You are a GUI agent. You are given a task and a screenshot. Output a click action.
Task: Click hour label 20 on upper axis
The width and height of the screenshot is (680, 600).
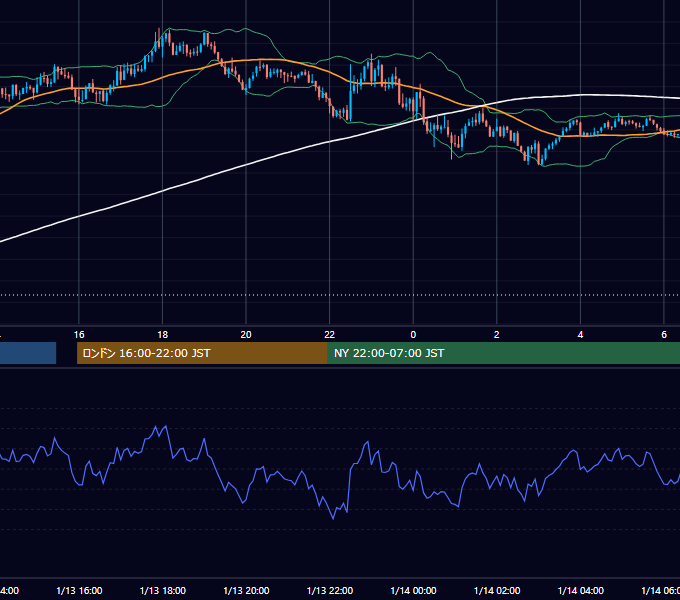246,335
